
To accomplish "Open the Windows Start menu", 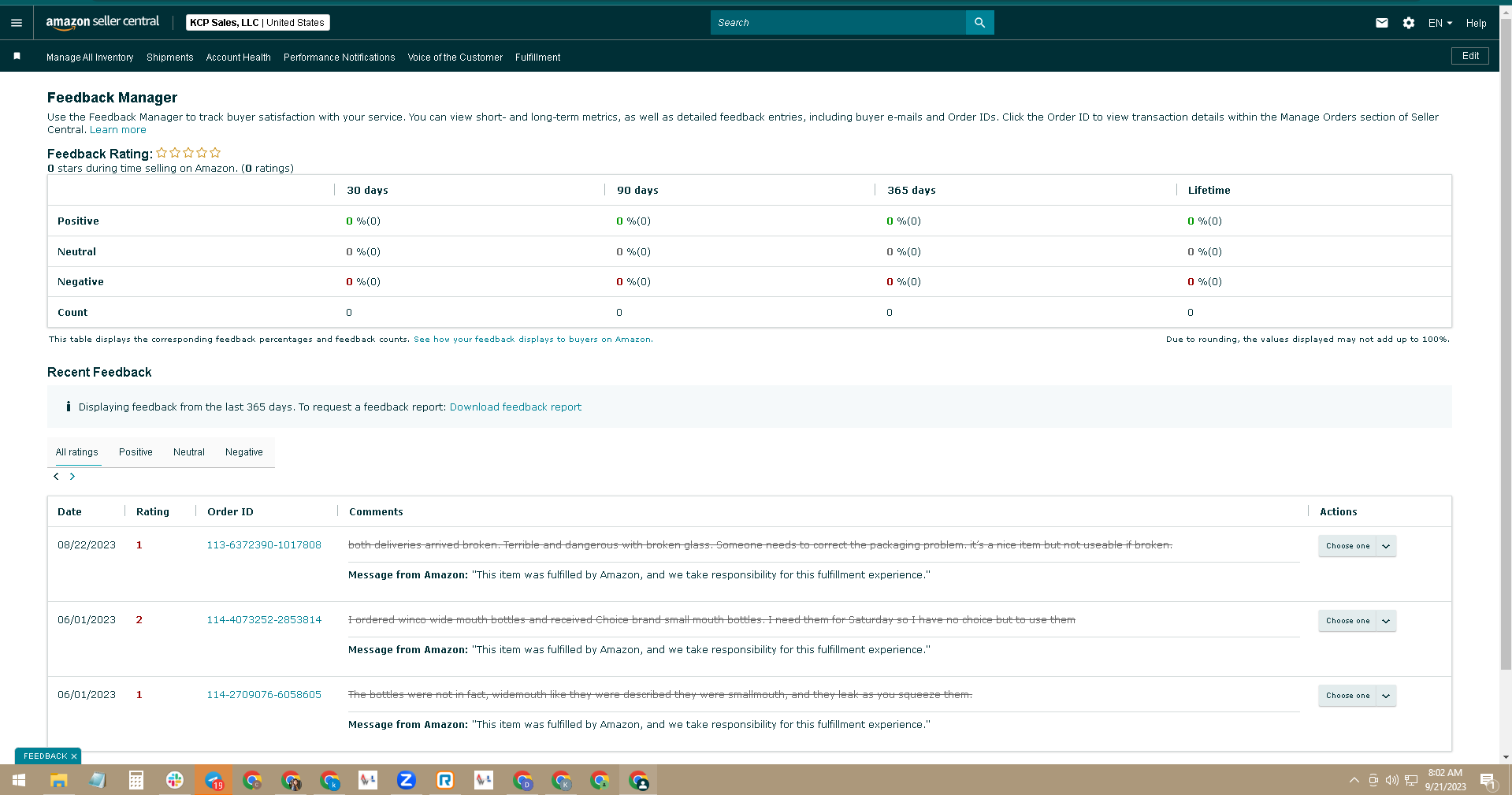I will (19, 780).
